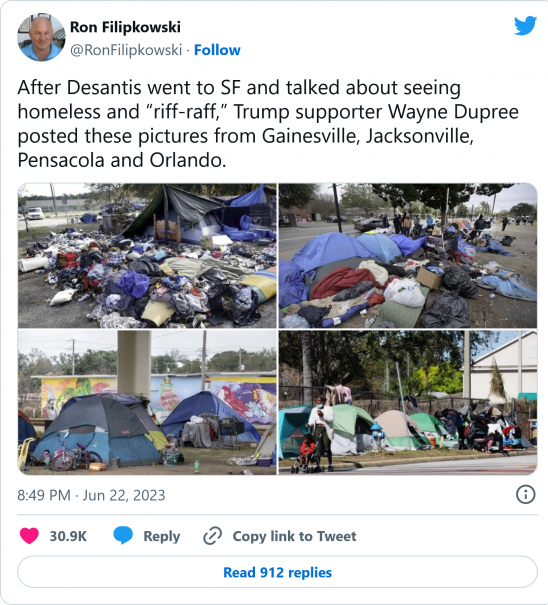Screen dimensions: 548x605
Task: Click the Ron Filipkowski display name
Action: tap(125, 27)
